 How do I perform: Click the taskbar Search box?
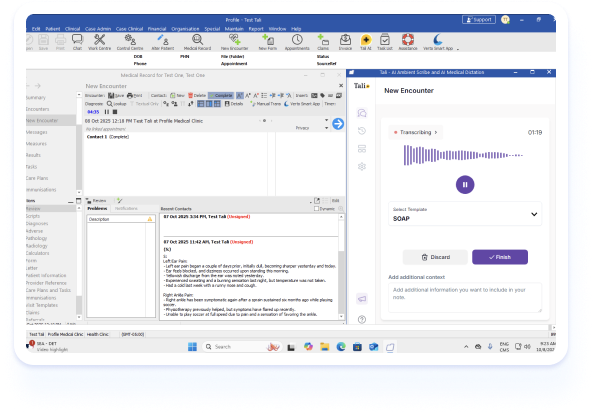pyautogui.click(x=241, y=347)
